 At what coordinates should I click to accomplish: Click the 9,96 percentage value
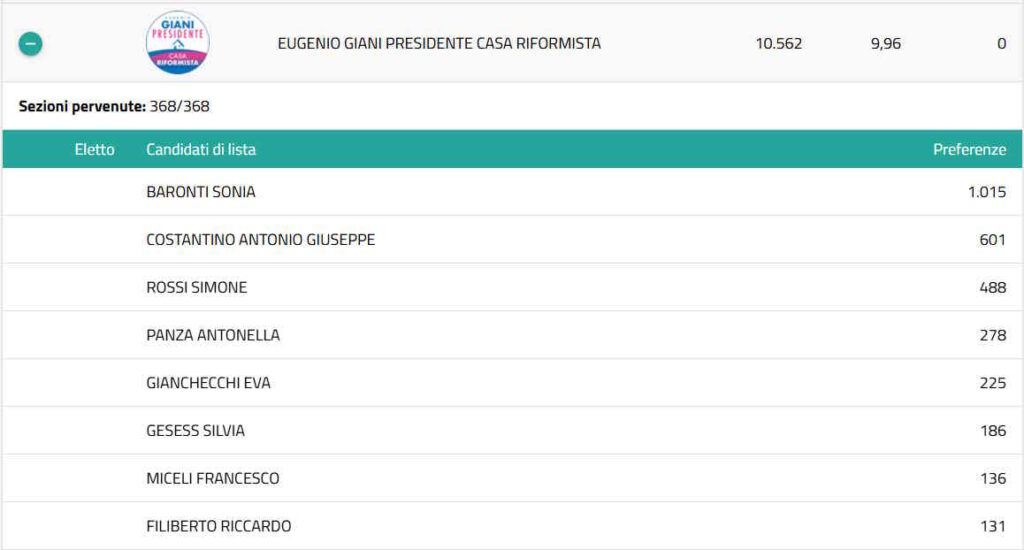pos(885,44)
